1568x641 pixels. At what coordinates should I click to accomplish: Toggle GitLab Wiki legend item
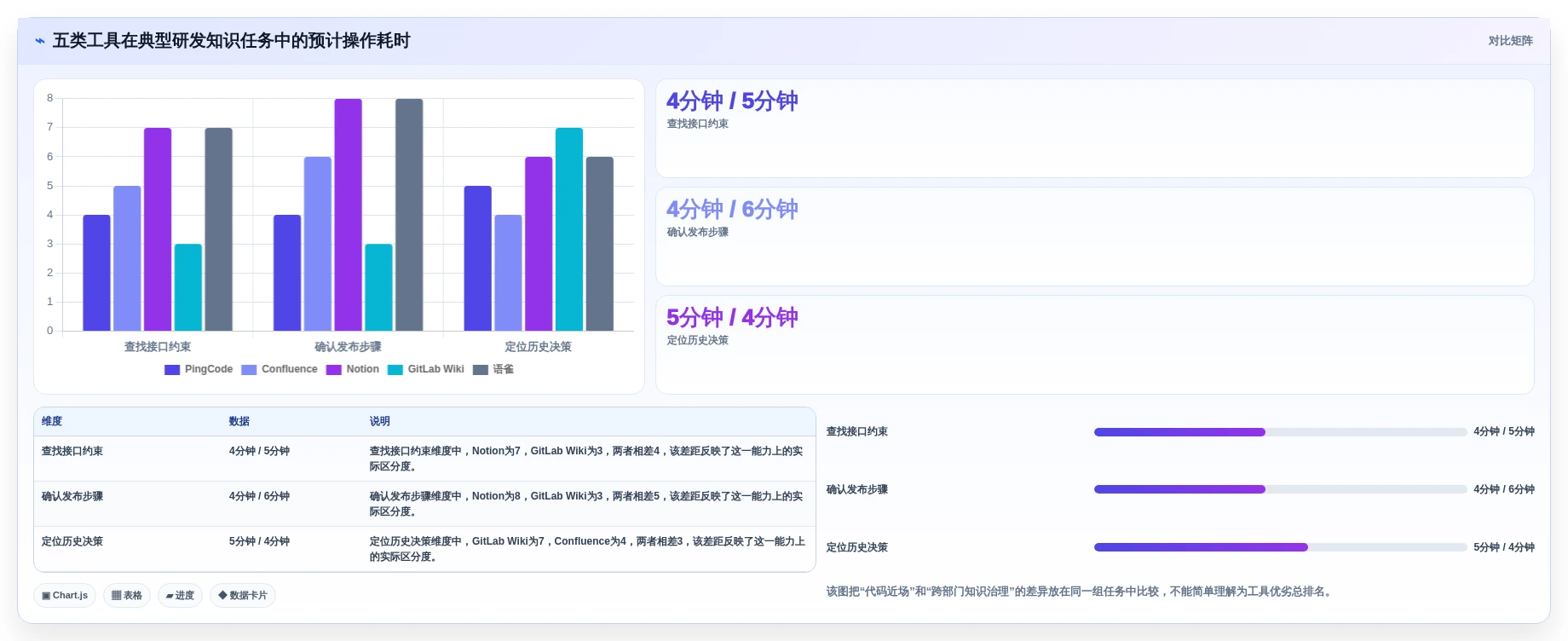[426, 370]
